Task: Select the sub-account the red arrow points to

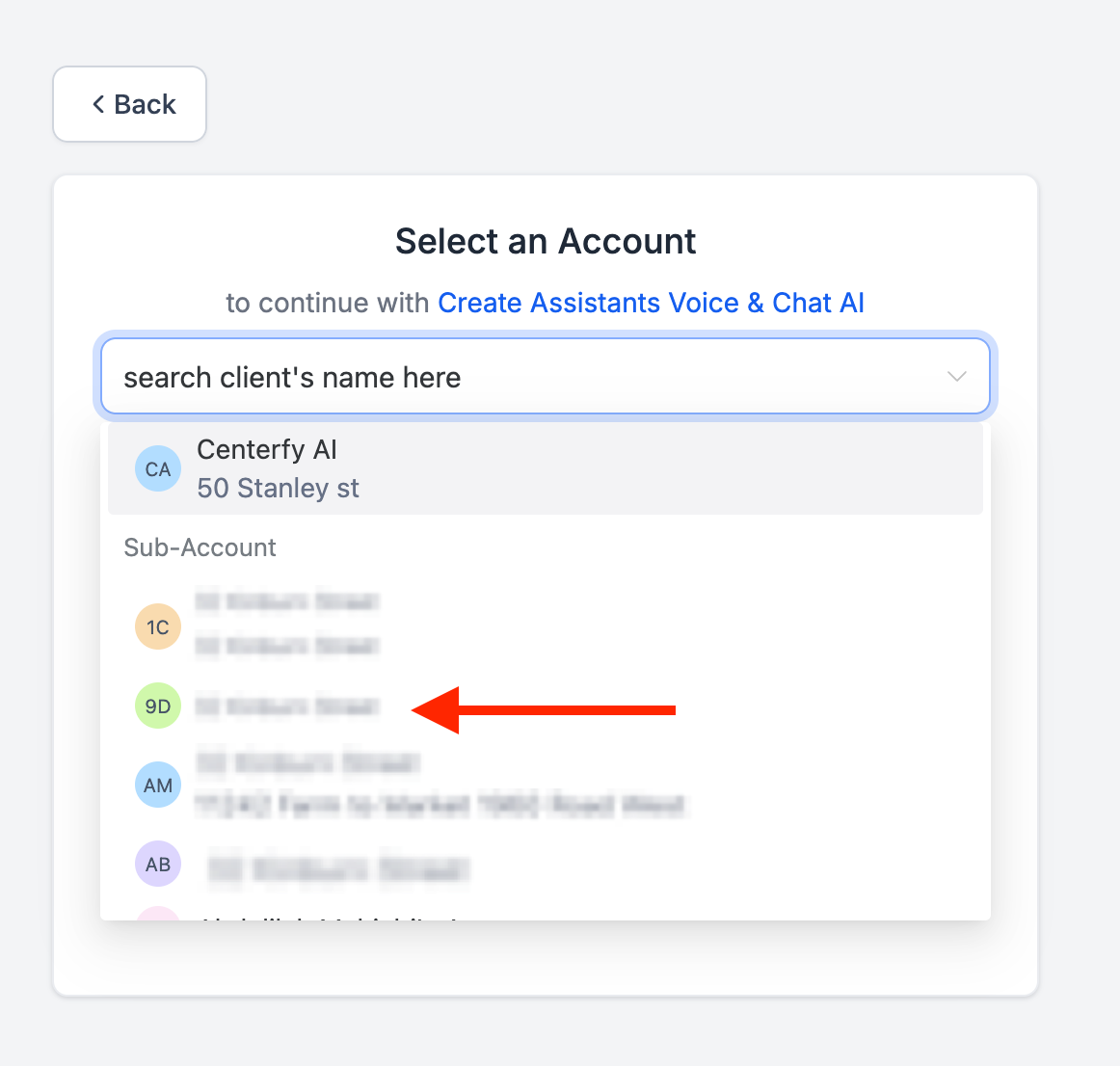Action: 287,706
